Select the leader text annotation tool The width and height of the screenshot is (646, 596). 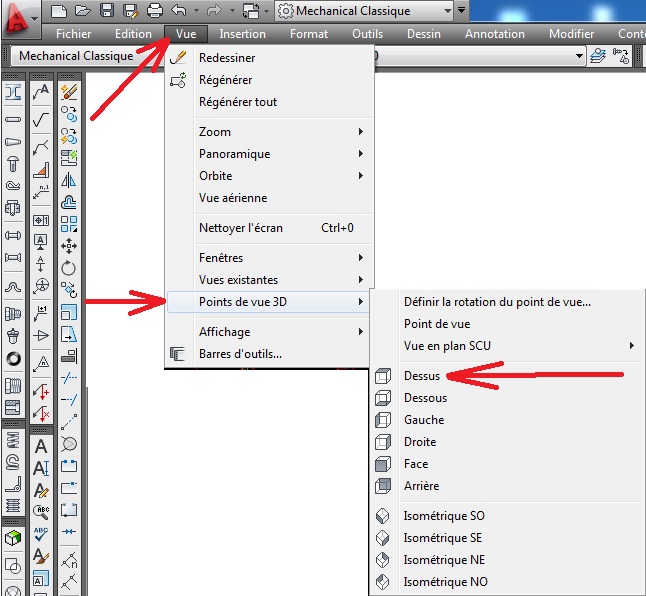pyautogui.click(x=41, y=92)
